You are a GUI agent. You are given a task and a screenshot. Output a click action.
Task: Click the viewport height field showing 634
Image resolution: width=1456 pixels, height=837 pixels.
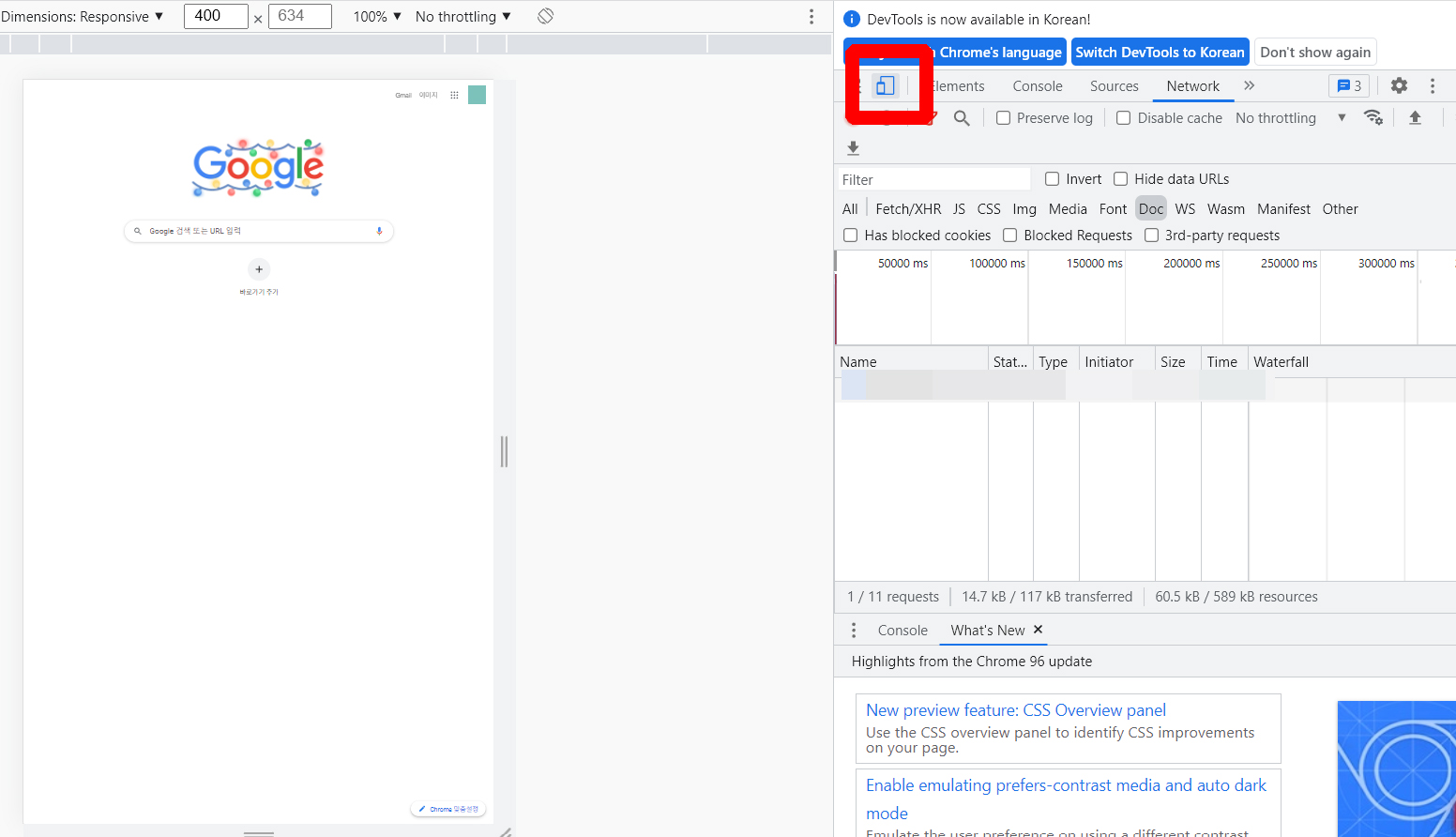click(300, 16)
